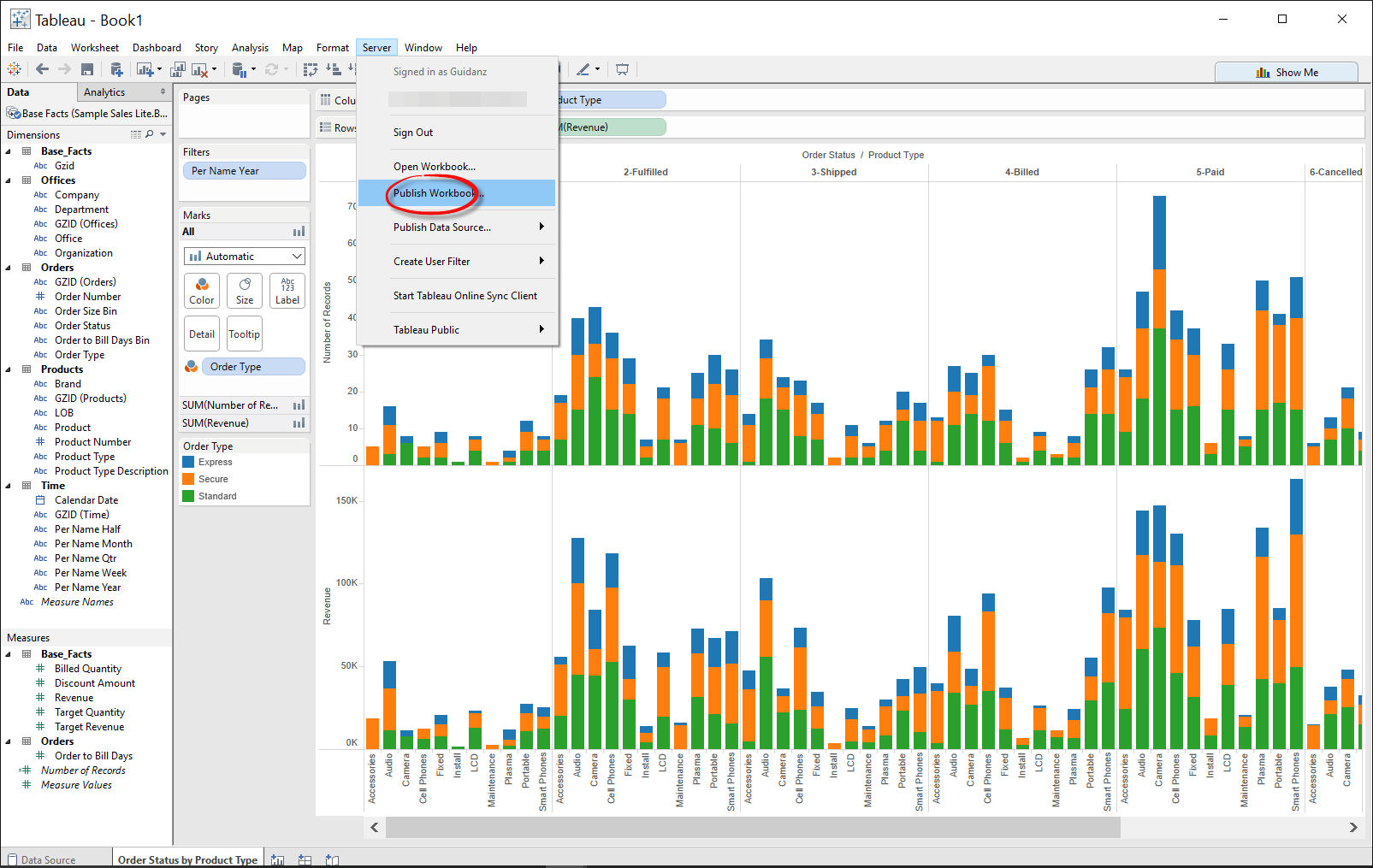
Task: Collapse the Orders dimension folder
Action: coord(9,268)
